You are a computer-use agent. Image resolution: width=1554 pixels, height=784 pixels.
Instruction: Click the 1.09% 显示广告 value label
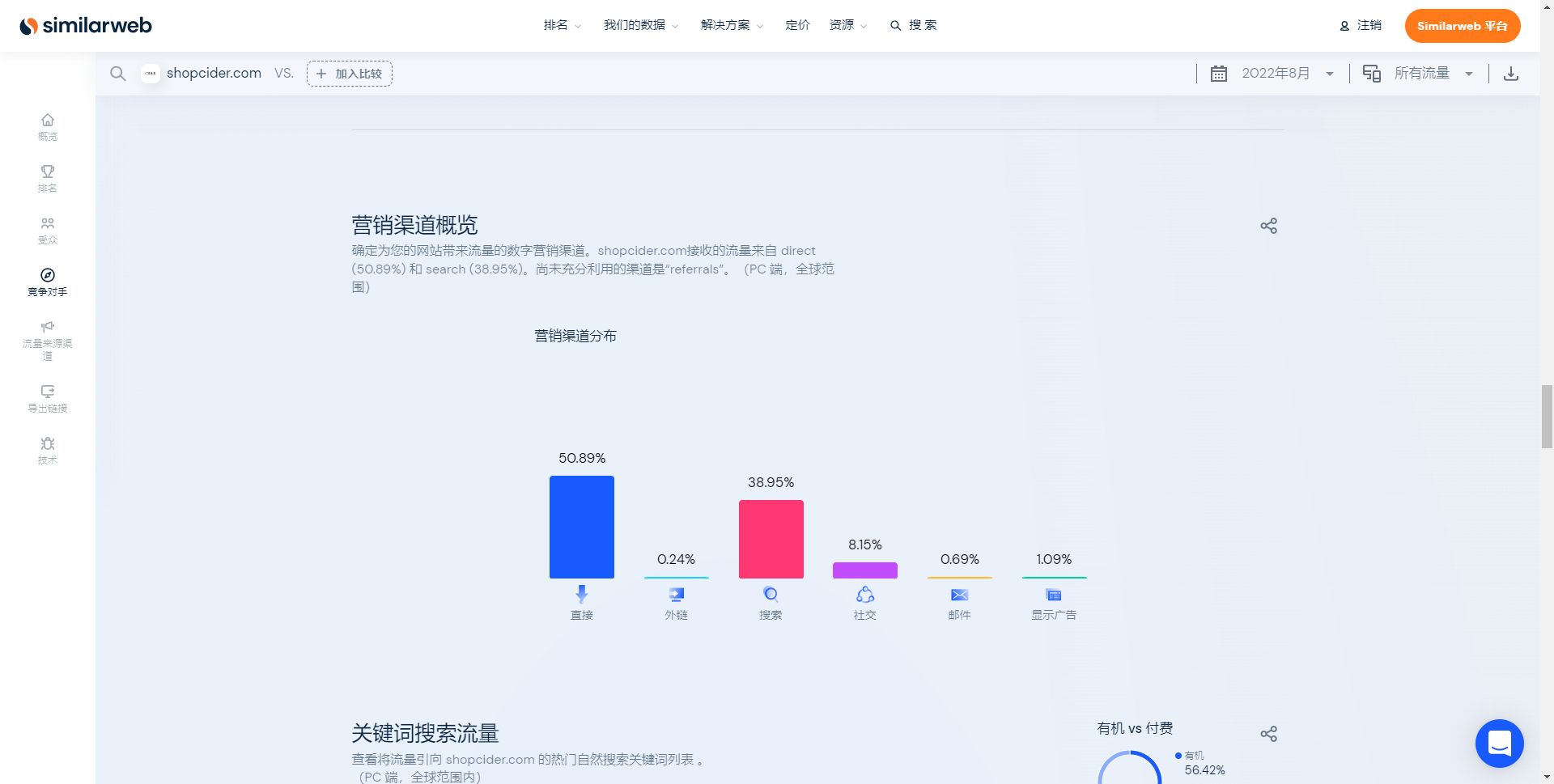[1054, 559]
